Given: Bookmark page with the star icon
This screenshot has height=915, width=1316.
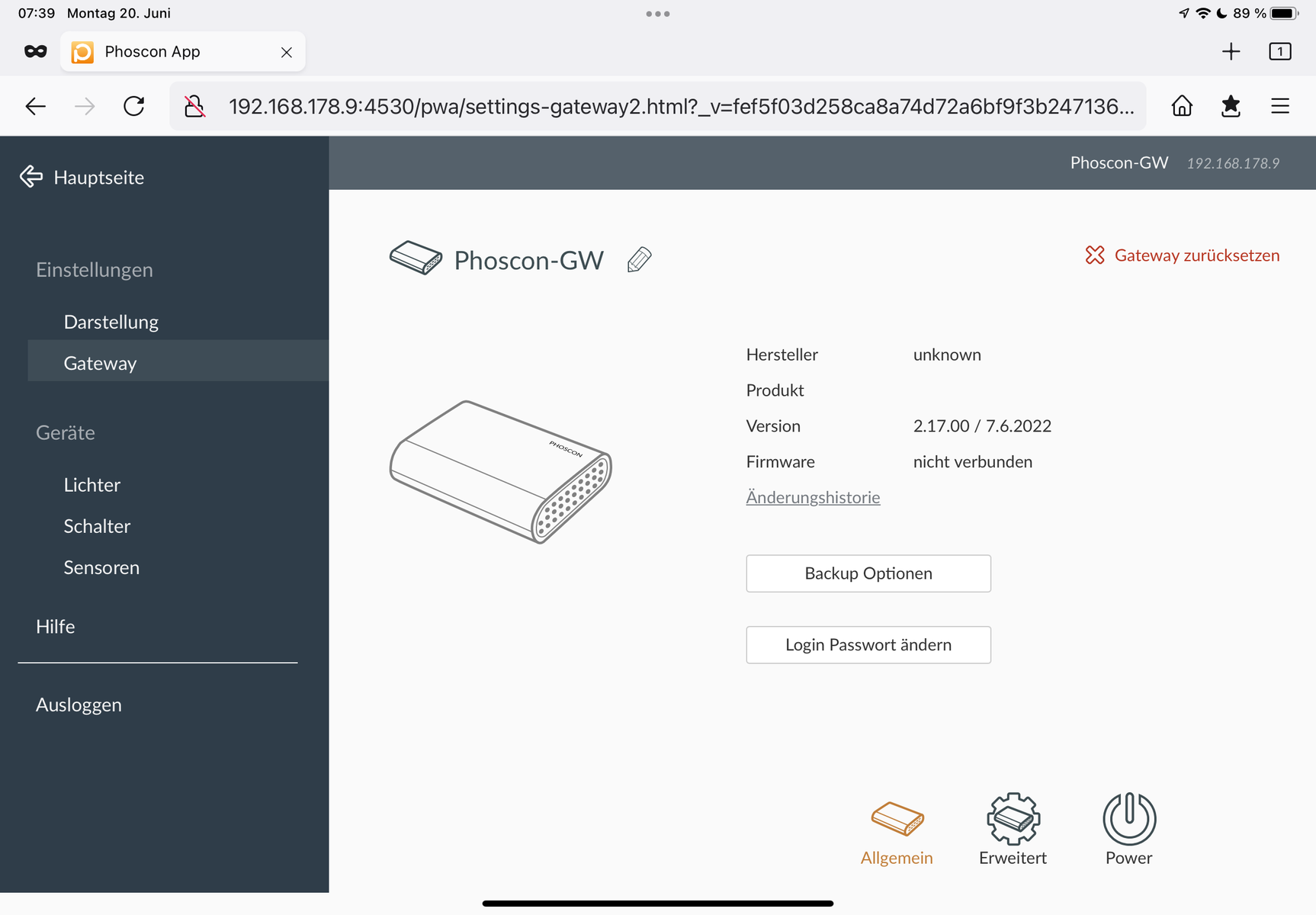Looking at the screenshot, I should tap(1231, 106).
